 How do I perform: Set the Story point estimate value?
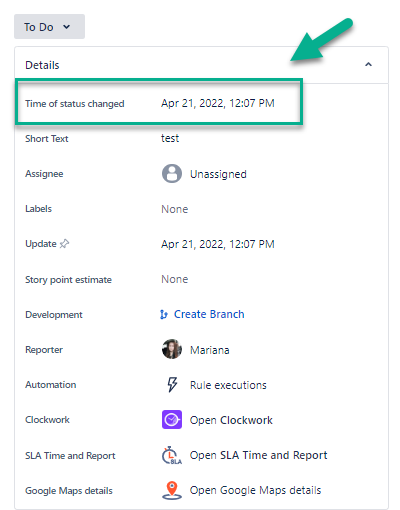click(x=175, y=279)
